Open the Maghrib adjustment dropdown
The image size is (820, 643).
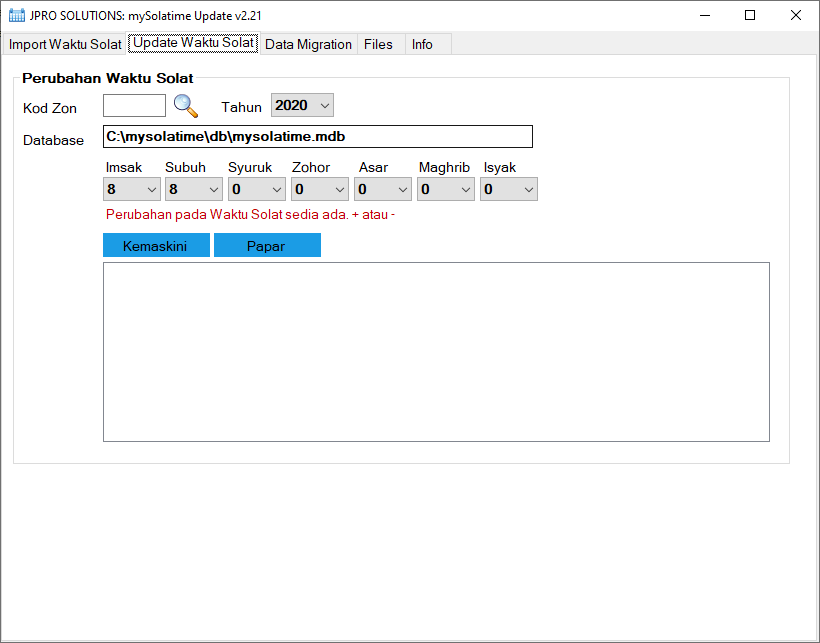point(446,189)
